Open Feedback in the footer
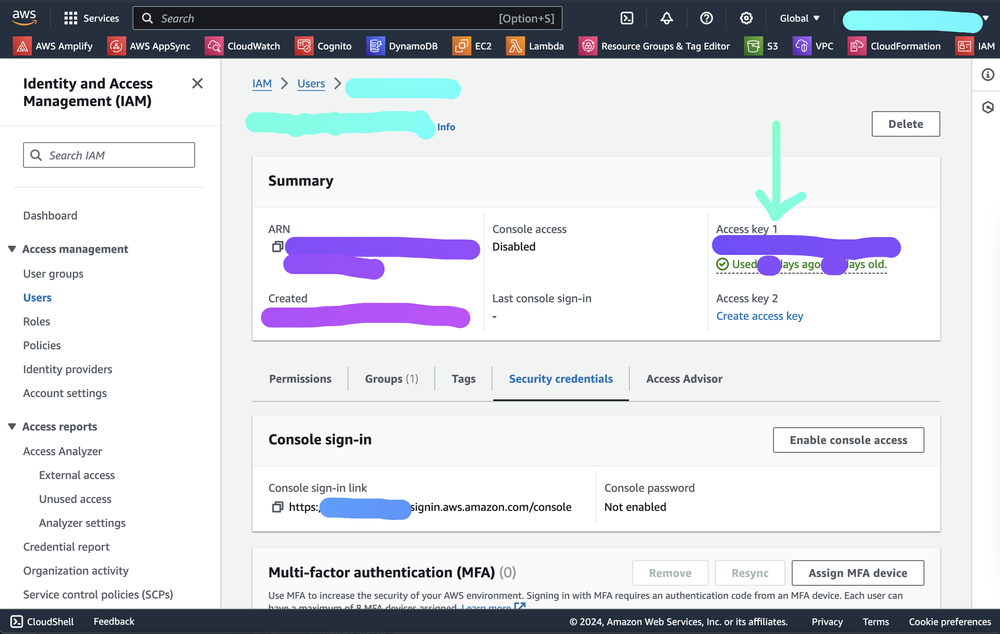 (x=114, y=621)
